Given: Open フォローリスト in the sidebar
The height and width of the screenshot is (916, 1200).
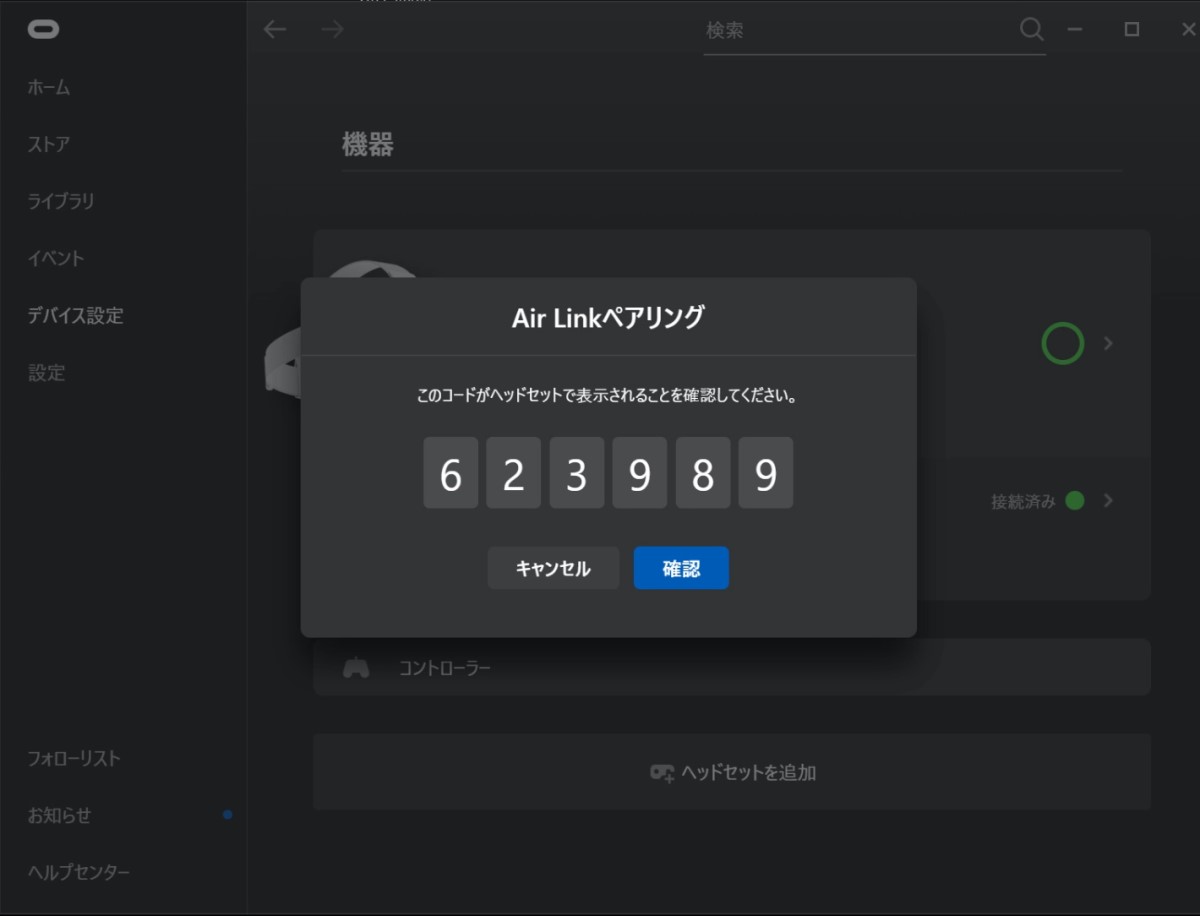Looking at the screenshot, I should pyautogui.click(x=74, y=758).
